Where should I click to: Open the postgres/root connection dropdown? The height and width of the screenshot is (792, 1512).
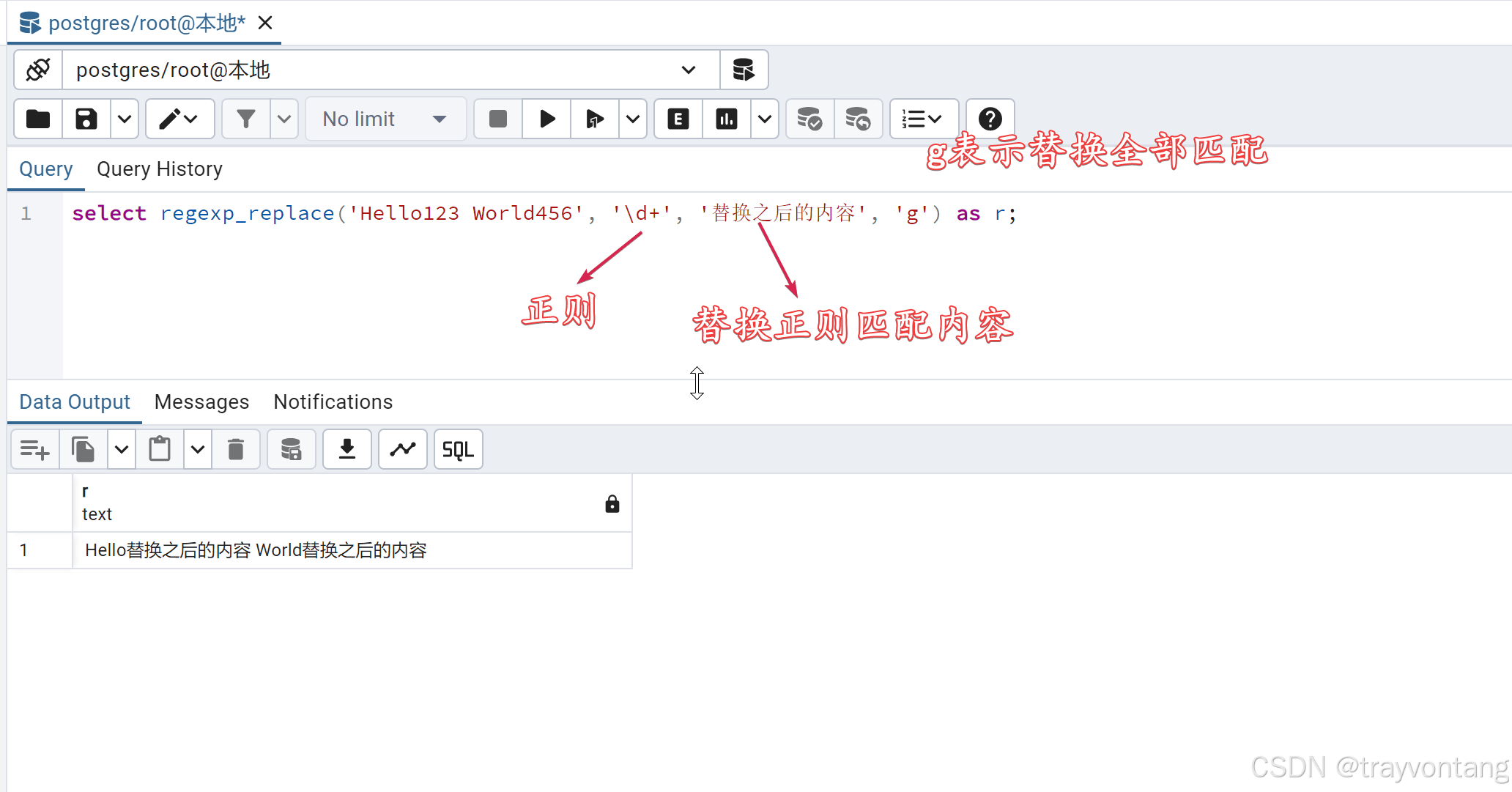click(x=390, y=70)
